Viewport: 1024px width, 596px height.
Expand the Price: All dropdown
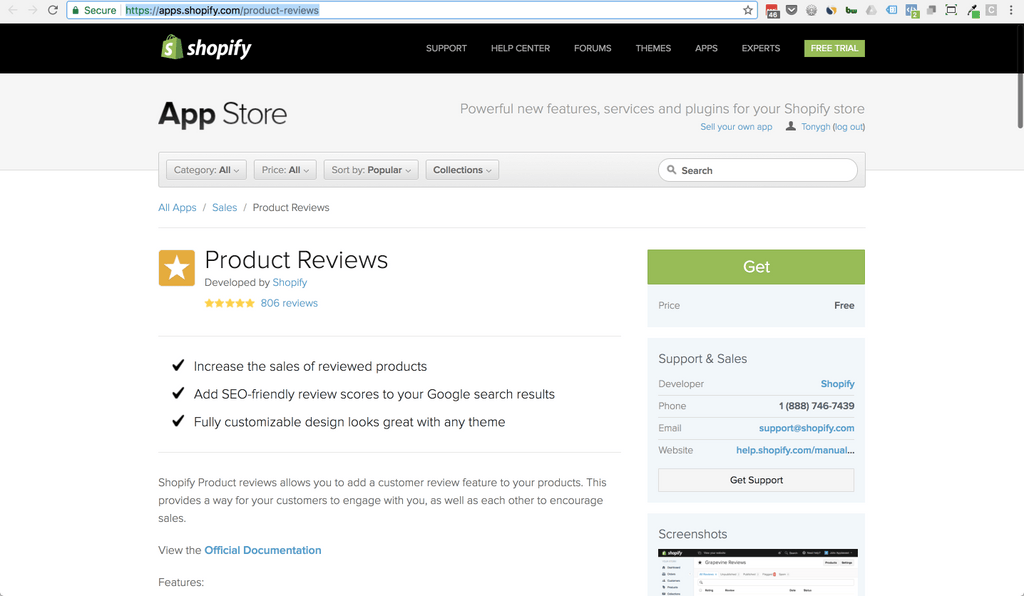pyautogui.click(x=285, y=170)
